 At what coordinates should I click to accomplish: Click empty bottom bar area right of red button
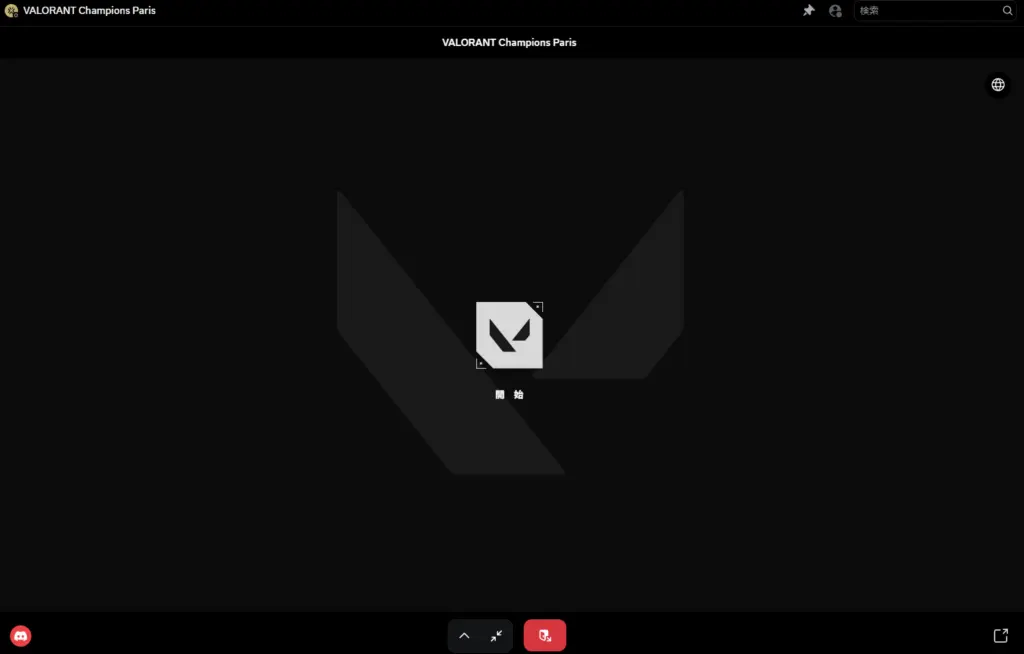[780, 635]
